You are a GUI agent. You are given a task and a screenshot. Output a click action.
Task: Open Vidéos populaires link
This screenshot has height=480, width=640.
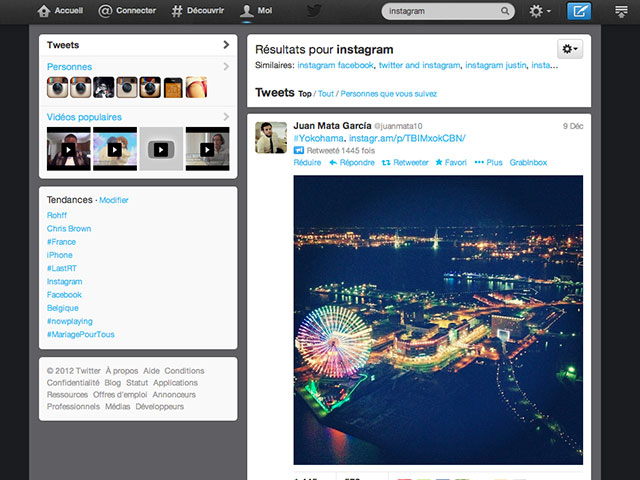[x=84, y=117]
